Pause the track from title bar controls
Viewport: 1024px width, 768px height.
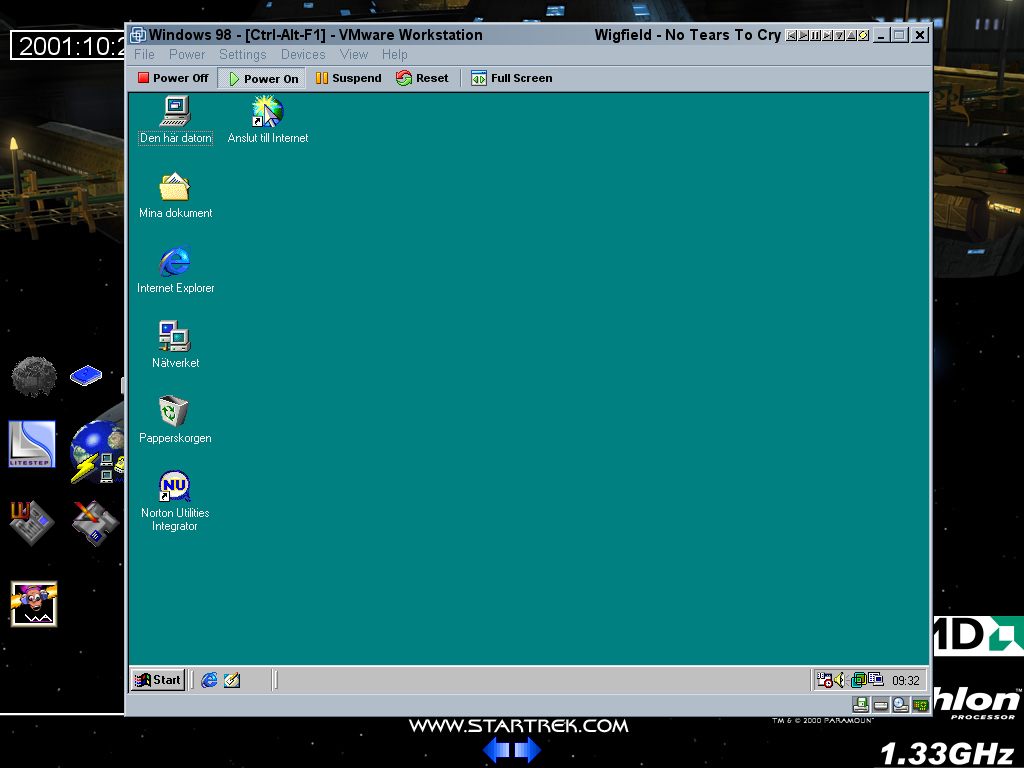[x=815, y=35]
